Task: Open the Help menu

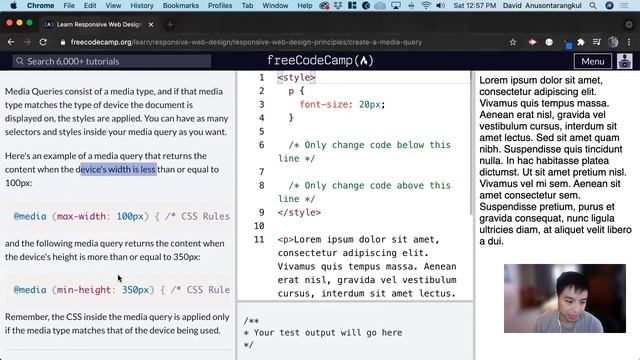Action: pyautogui.click(x=304, y=6)
